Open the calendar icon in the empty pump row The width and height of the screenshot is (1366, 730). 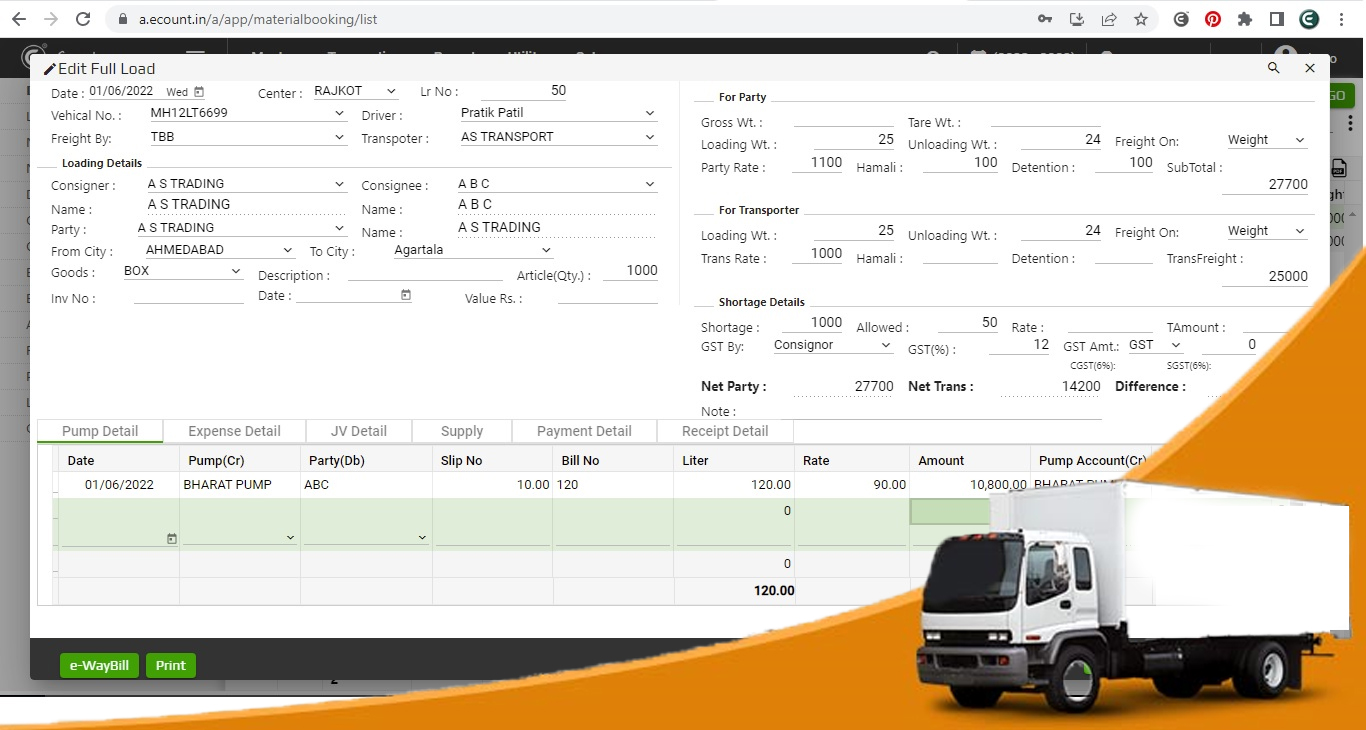(172, 538)
